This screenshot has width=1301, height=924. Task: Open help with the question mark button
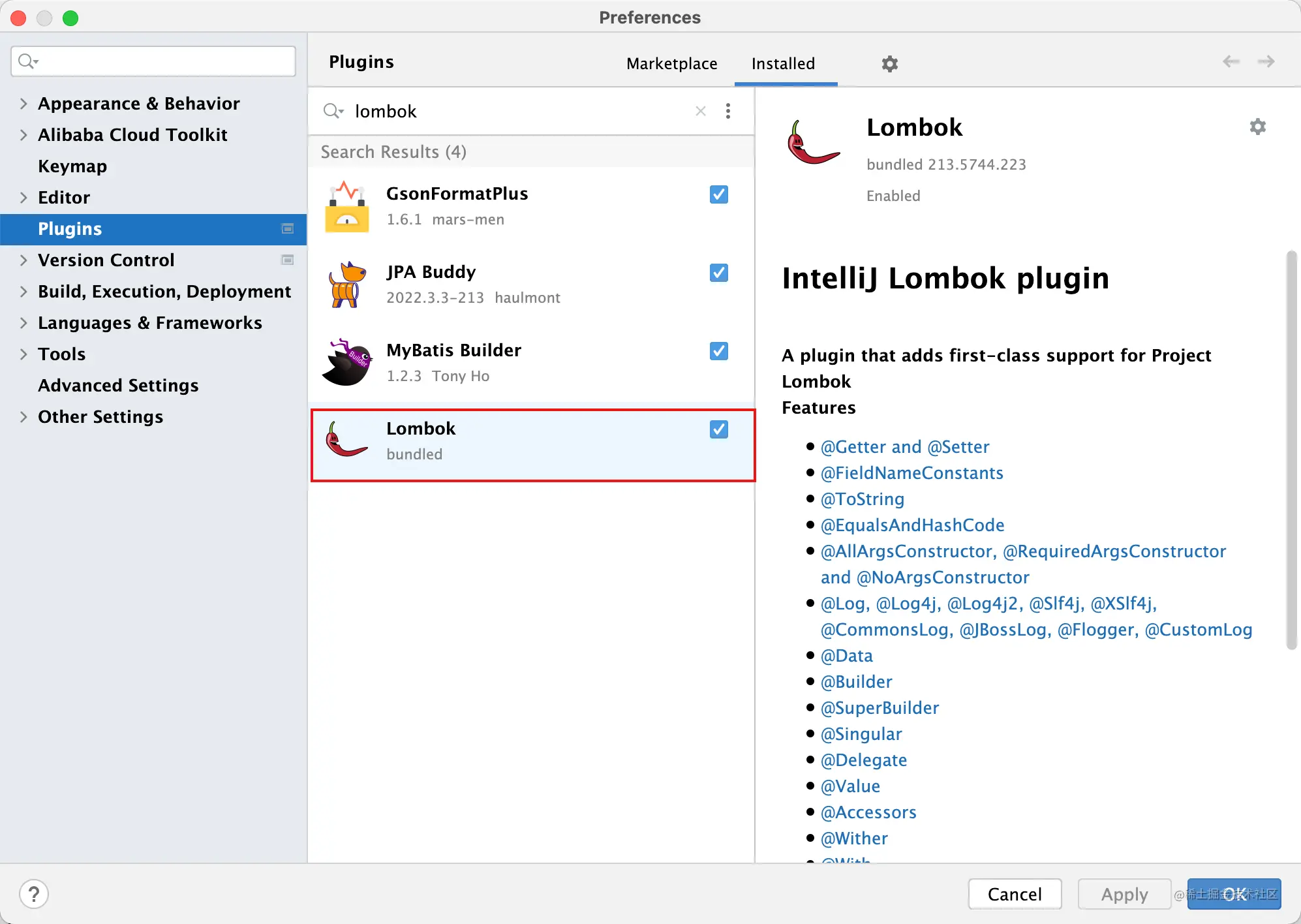pyautogui.click(x=34, y=894)
